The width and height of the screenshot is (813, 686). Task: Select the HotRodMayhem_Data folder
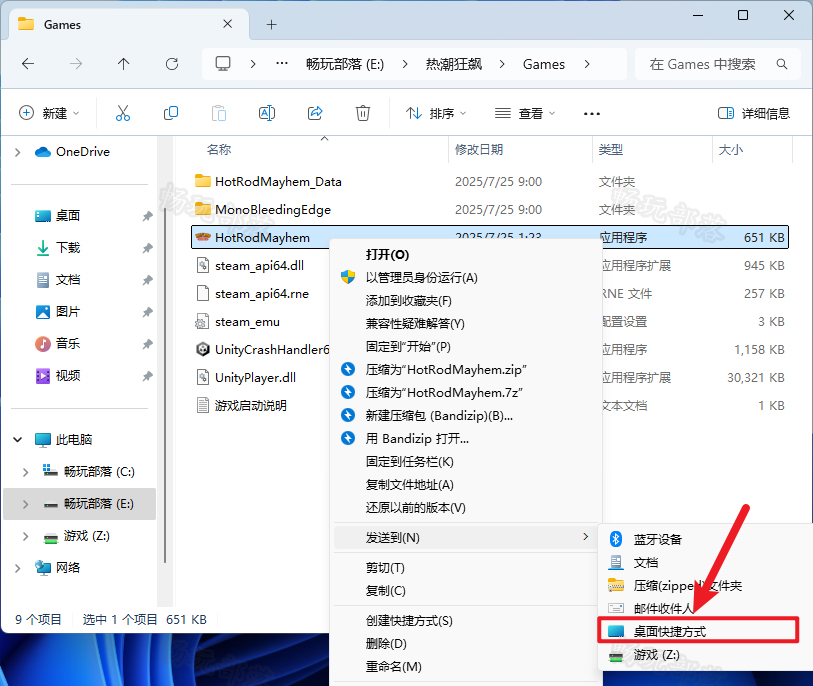(278, 181)
